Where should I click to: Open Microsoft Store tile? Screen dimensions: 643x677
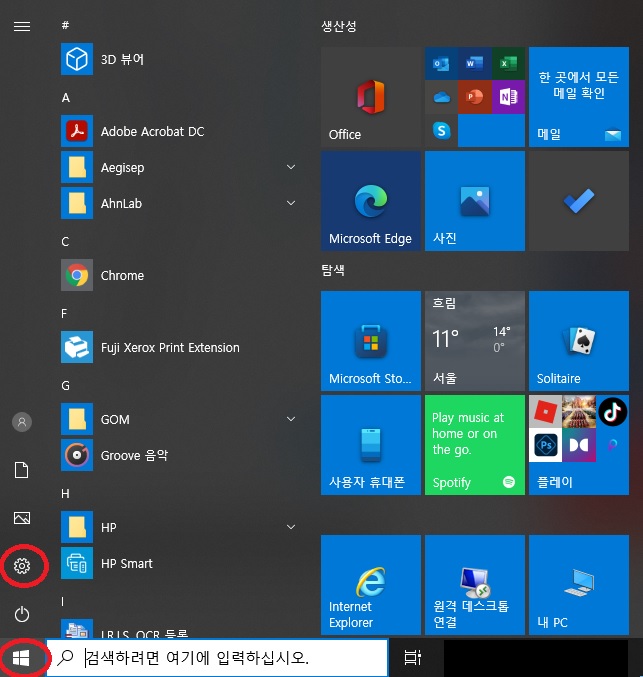[371, 341]
